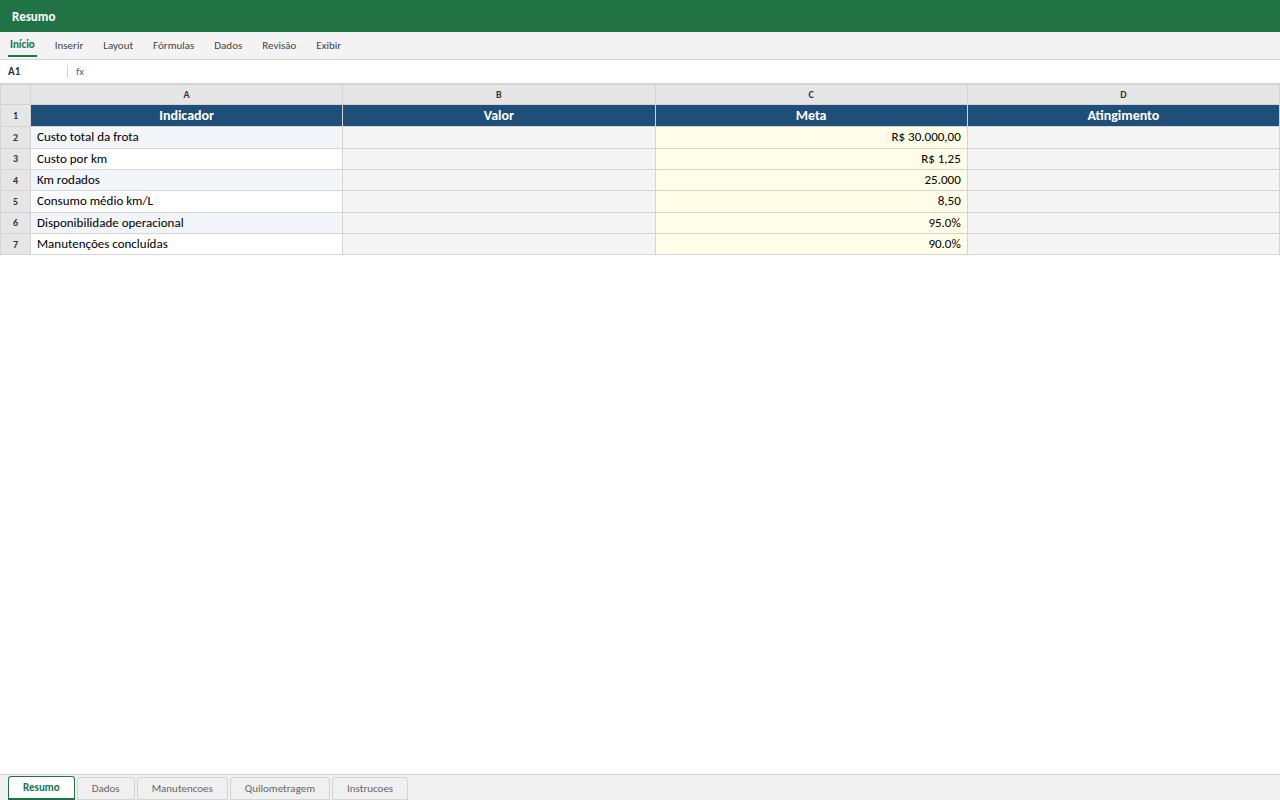1280x800 pixels.
Task: Select empty Valor cell for Km rodados
Action: click(499, 180)
